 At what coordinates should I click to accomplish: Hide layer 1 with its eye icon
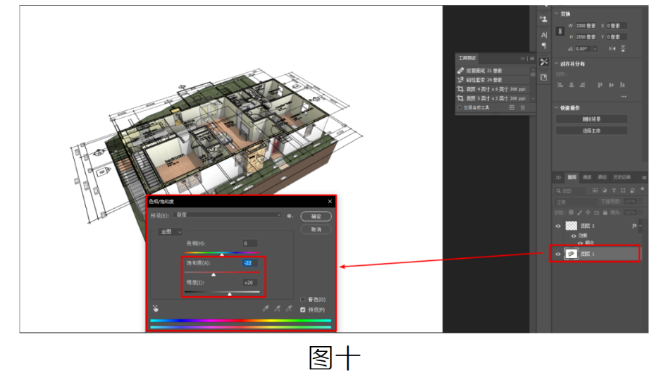point(558,254)
